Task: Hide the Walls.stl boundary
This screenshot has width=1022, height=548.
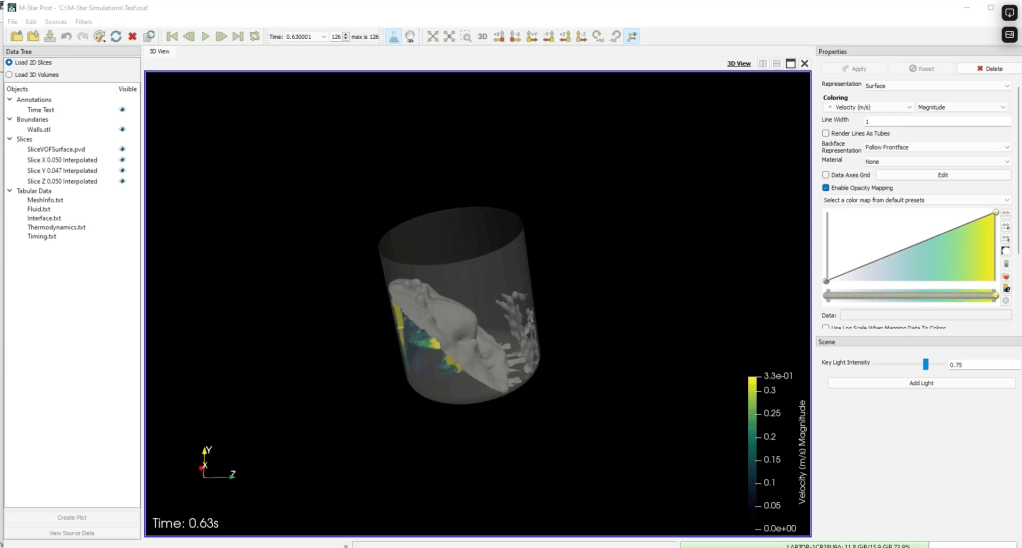Action: [x=122, y=129]
